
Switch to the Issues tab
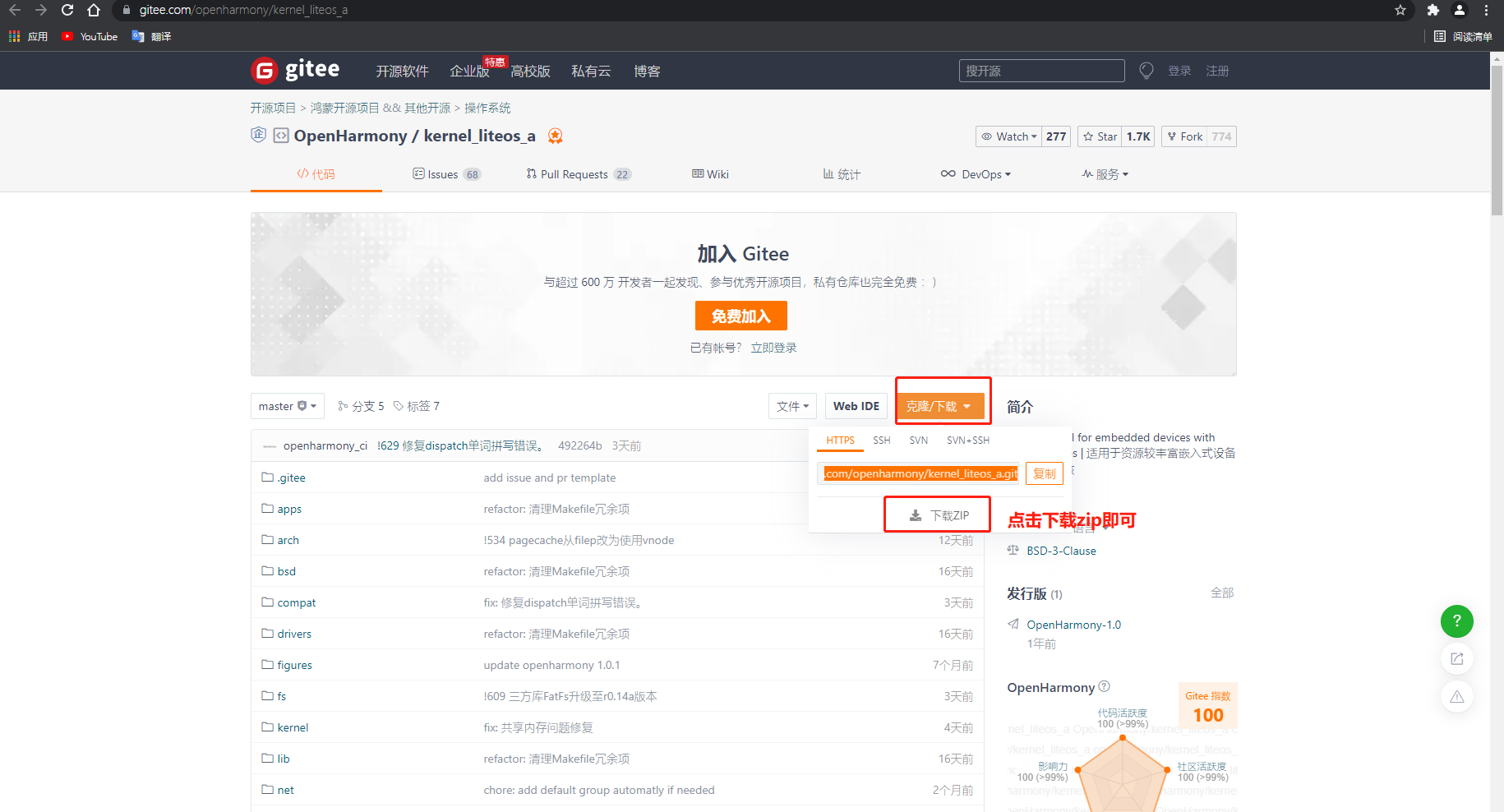click(x=446, y=174)
